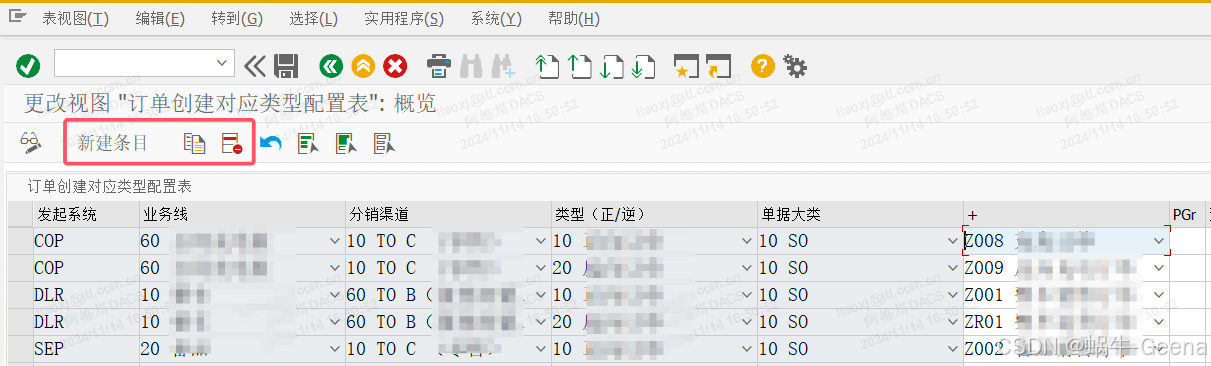Click the Find Next binoculars-plus icon
Image resolution: width=1211 pixels, height=366 pixels.
pos(503,67)
